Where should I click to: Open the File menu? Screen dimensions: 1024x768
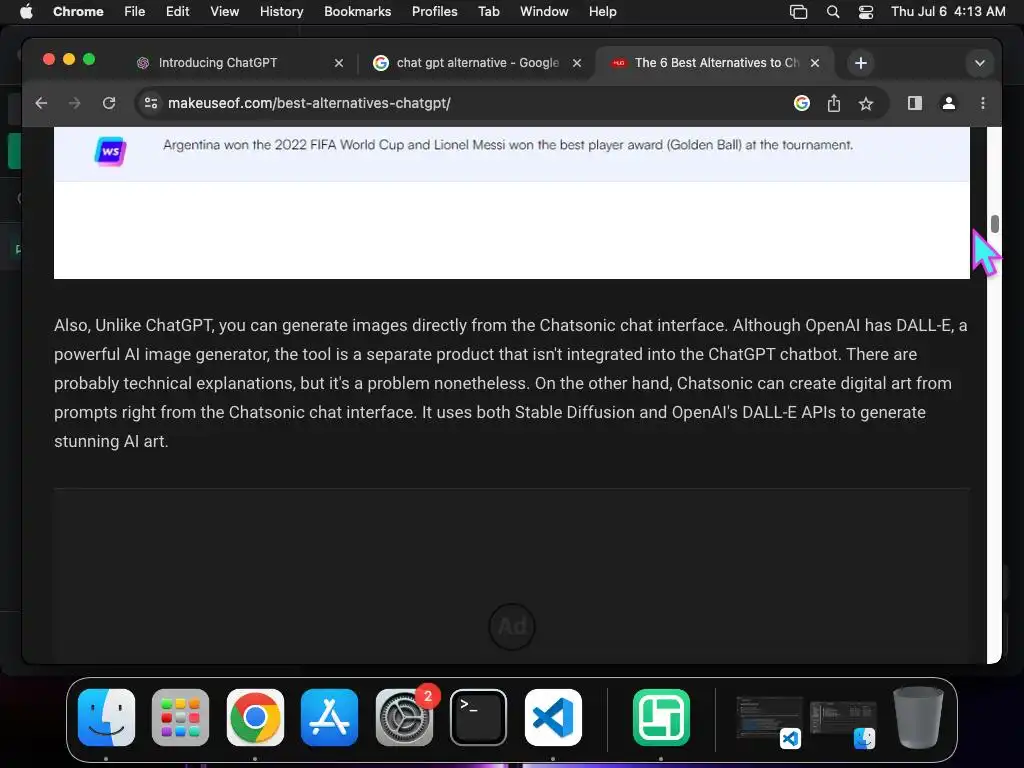[x=135, y=11]
